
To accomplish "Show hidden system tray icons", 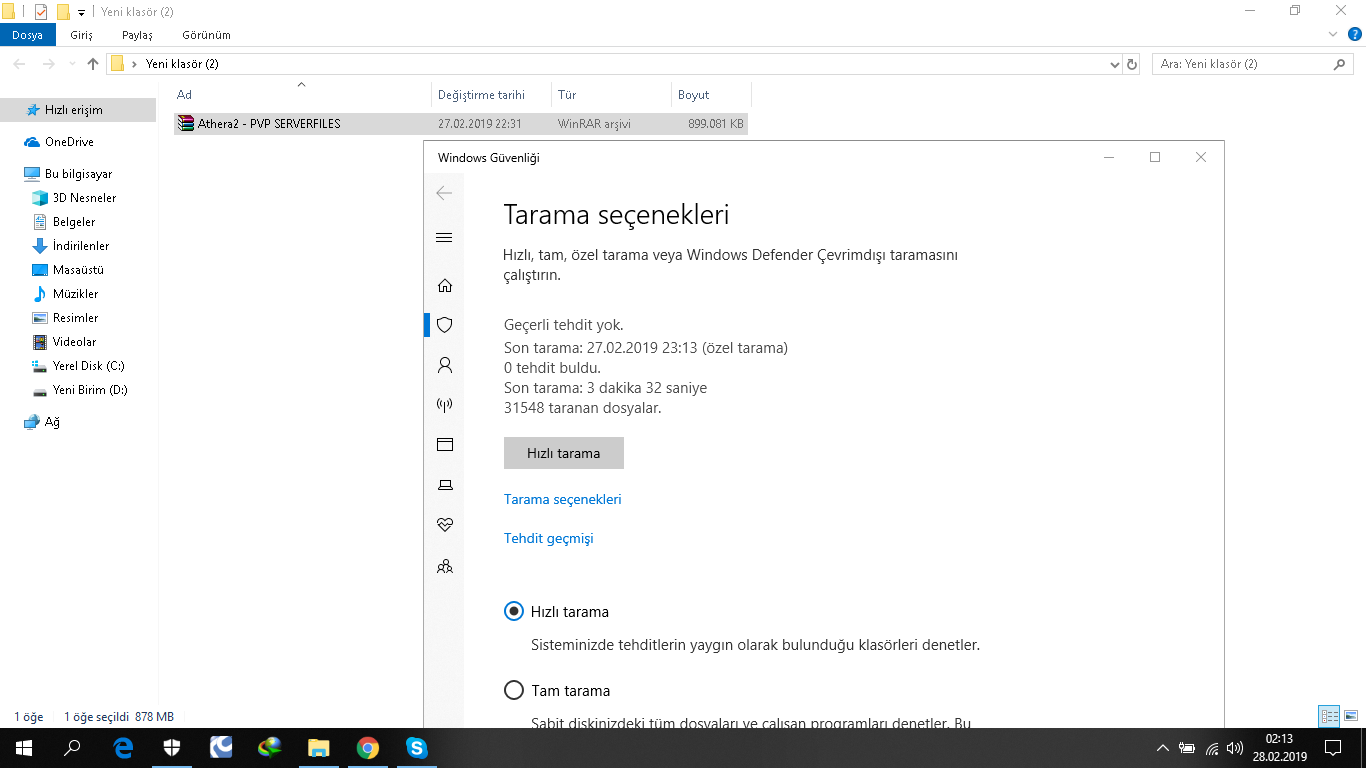I will coord(1163,748).
